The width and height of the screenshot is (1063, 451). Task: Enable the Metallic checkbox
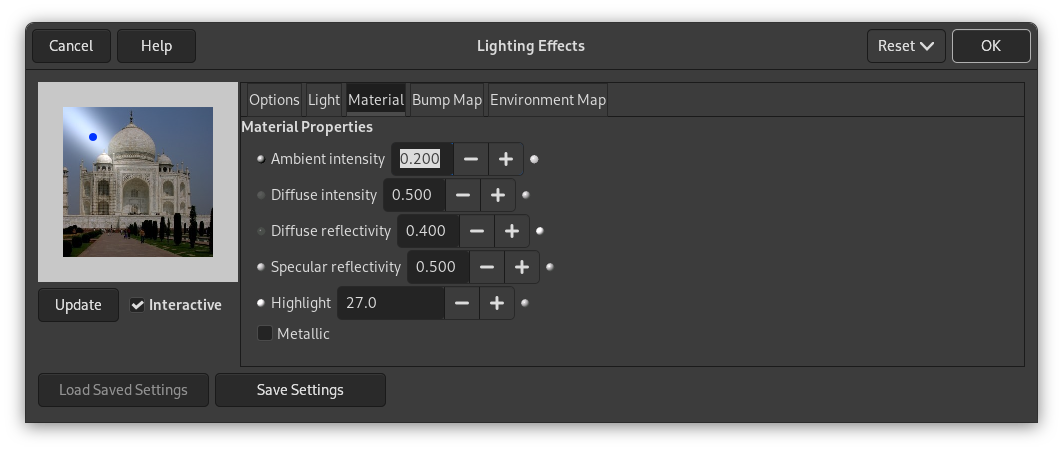(x=265, y=334)
